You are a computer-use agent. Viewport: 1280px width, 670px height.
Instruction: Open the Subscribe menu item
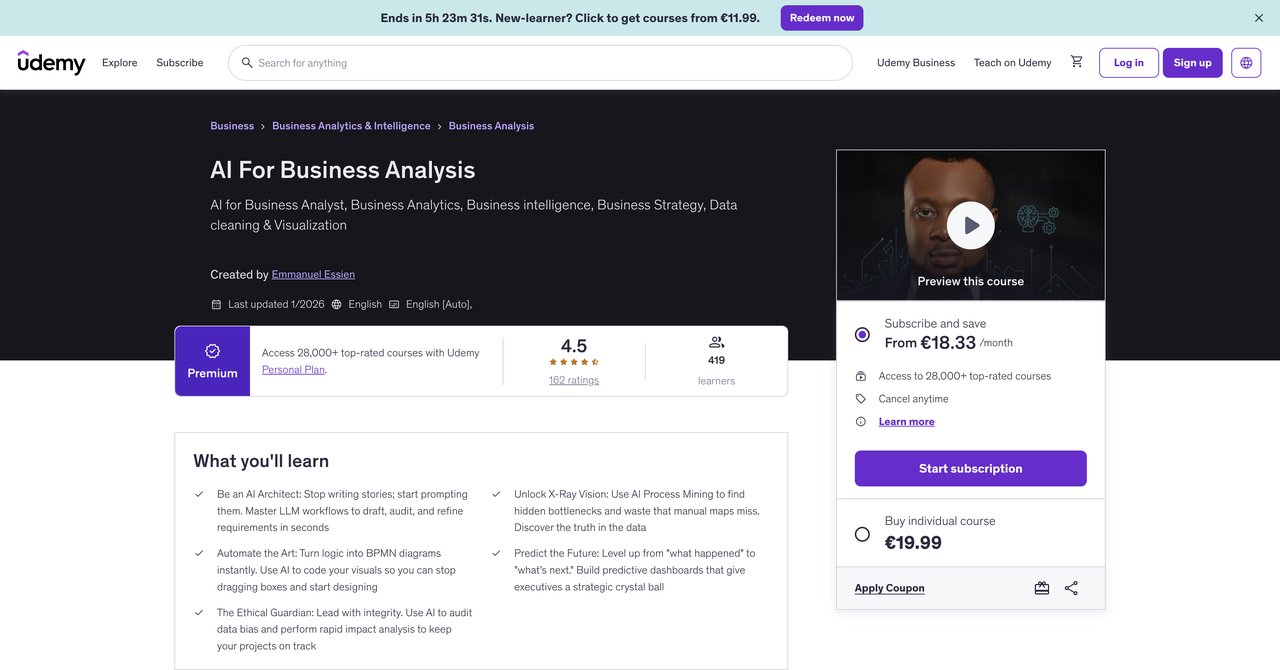(180, 63)
